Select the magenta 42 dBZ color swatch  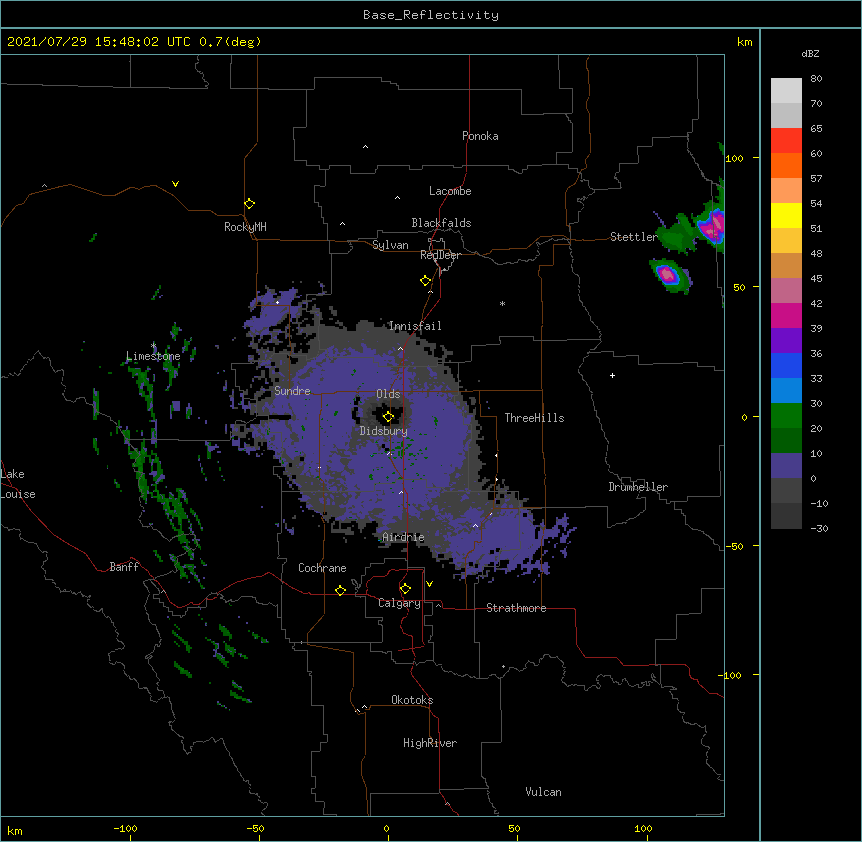(786, 315)
